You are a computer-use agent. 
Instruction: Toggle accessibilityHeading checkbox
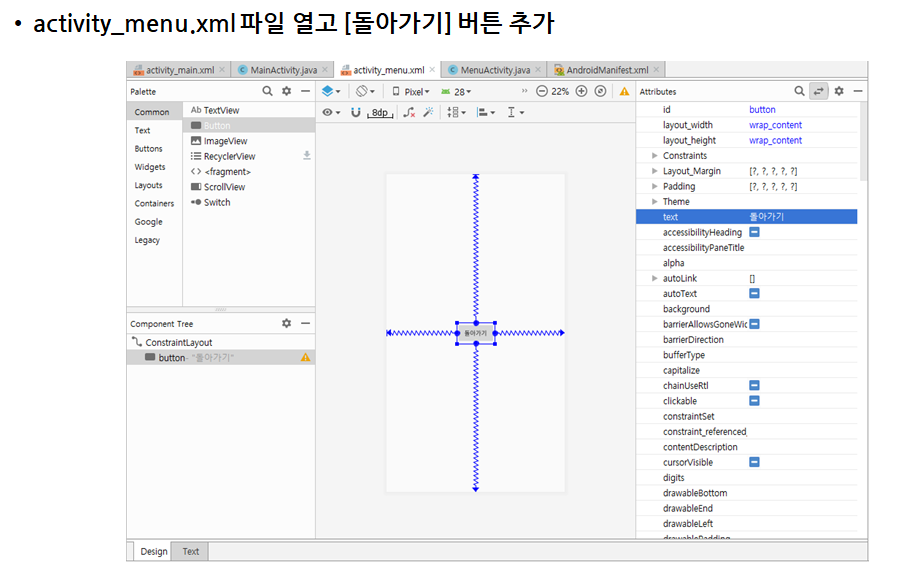(754, 232)
